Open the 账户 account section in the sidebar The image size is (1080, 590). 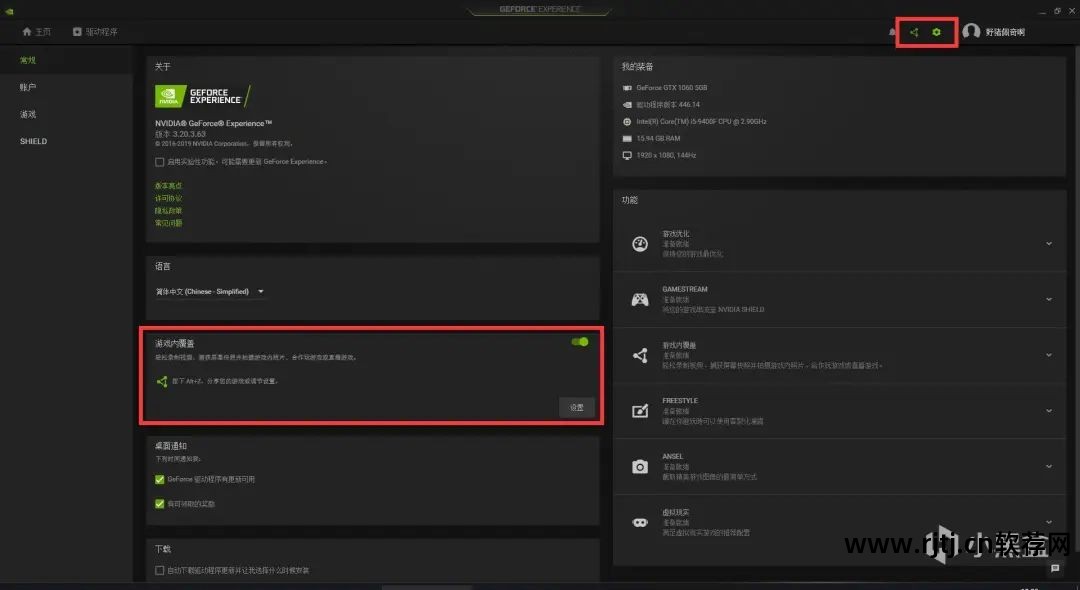tap(28, 87)
